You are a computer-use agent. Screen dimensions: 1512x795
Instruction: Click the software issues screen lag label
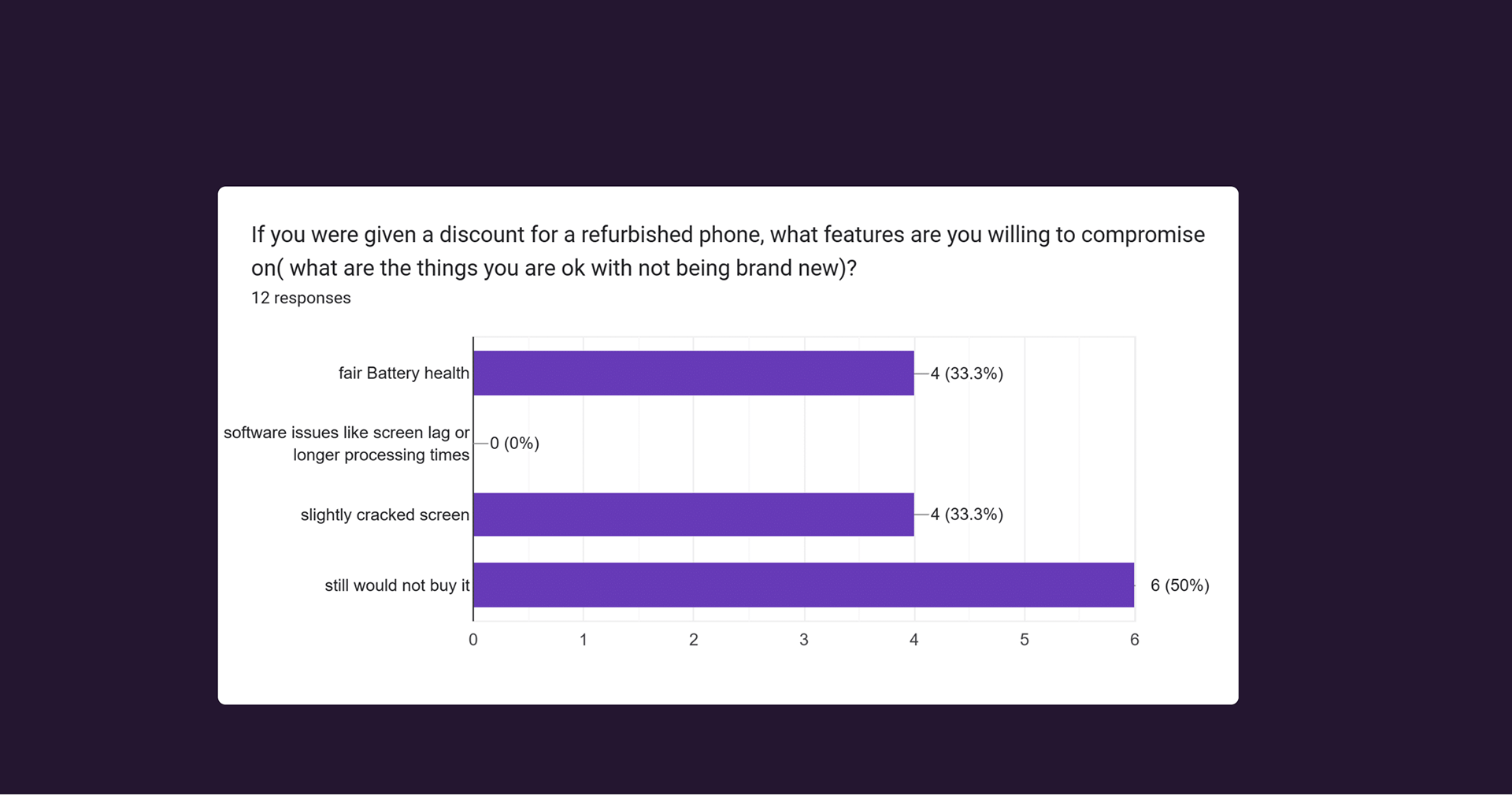click(346, 444)
